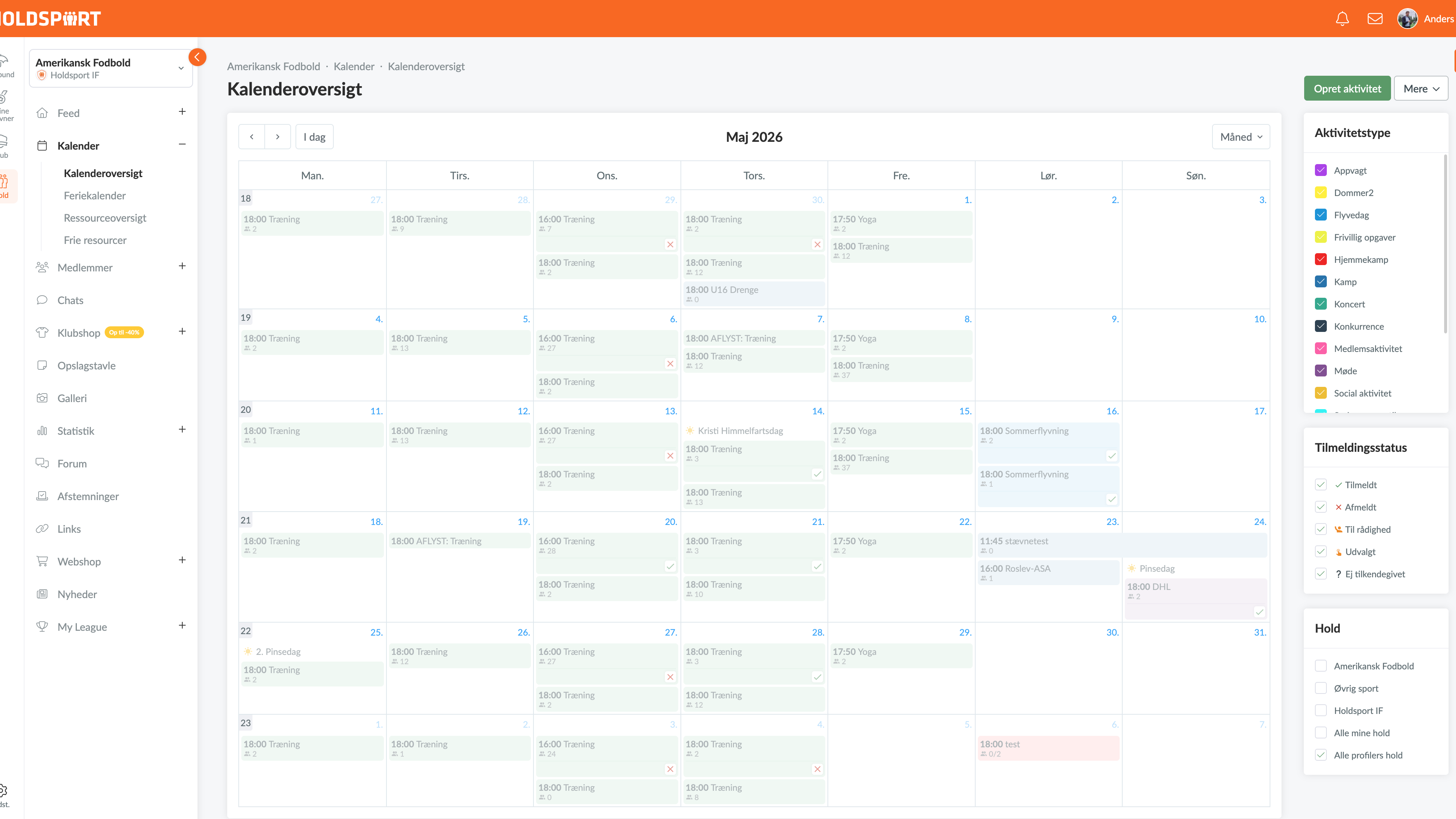Open the Måned view dropdown
This screenshot has width=1456, height=819.
[1241, 137]
